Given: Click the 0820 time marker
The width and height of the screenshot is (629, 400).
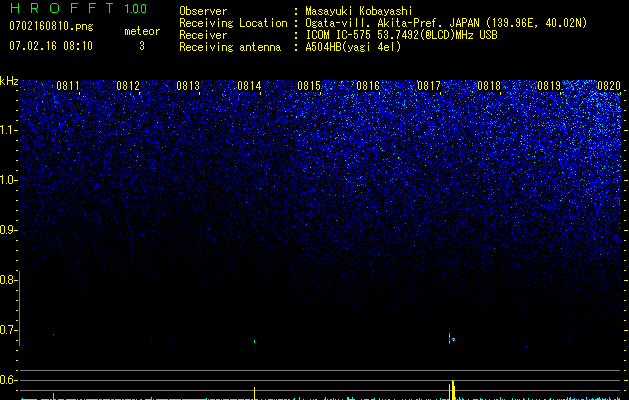Looking at the screenshot, I should point(609,86).
